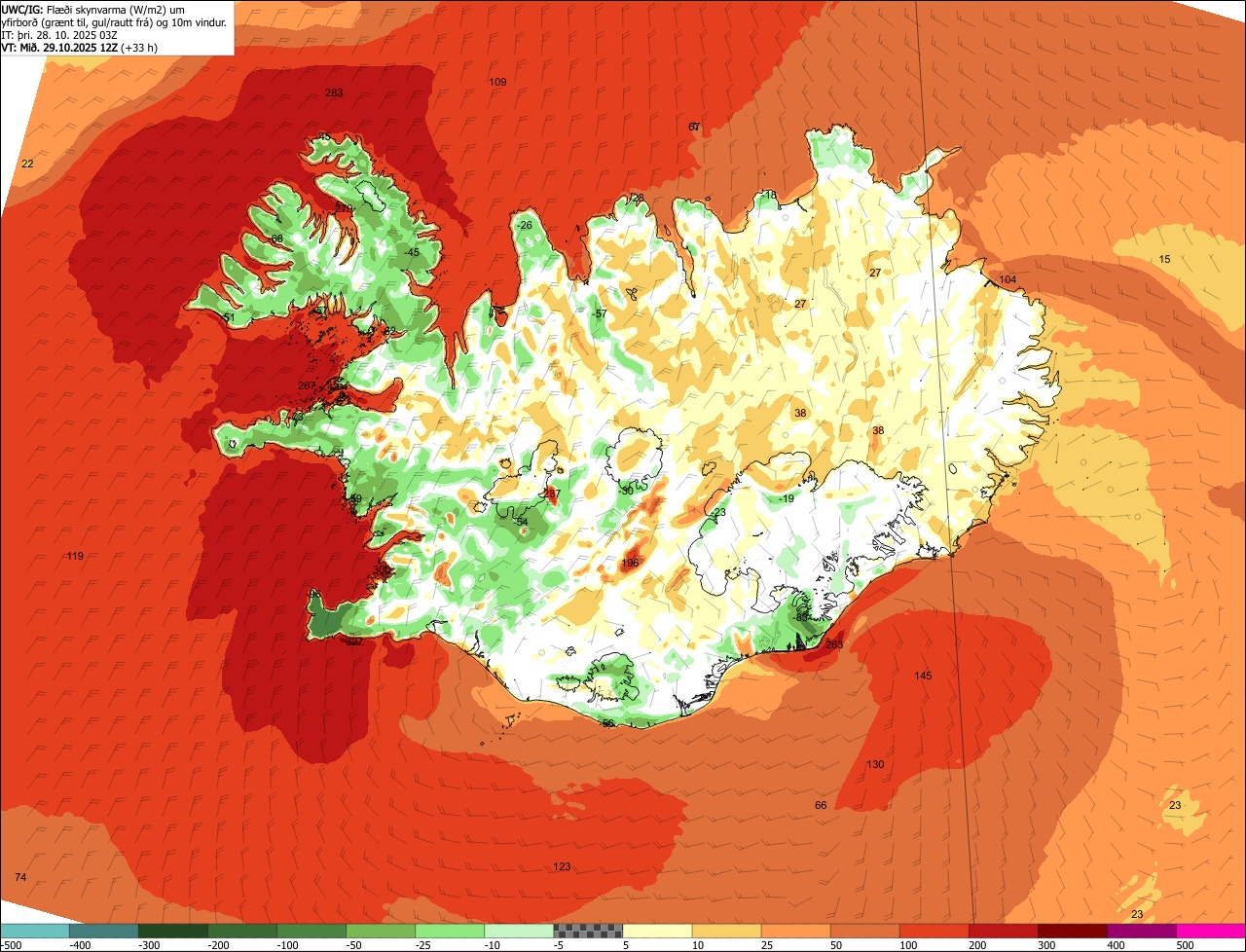Click the checkered legend swatch between -5 and 5
The image size is (1246, 952).
pos(587,931)
